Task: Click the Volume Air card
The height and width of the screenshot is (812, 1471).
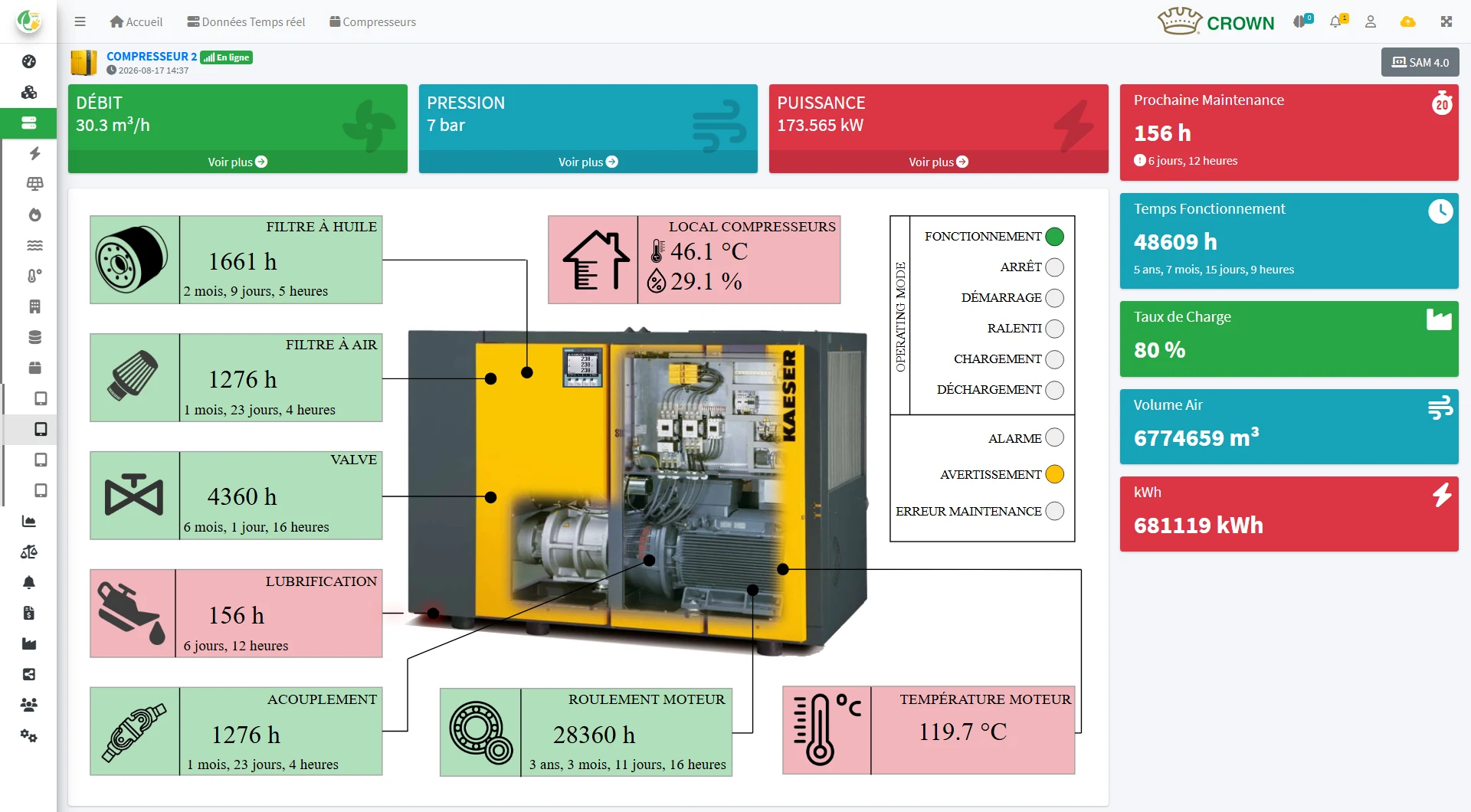Action: pyautogui.click(x=1289, y=427)
